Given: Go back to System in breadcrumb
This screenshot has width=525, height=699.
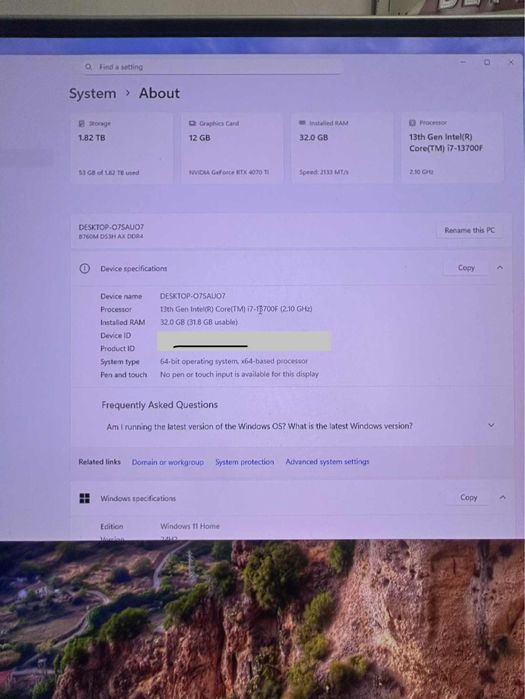Looking at the screenshot, I should tap(92, 94).
